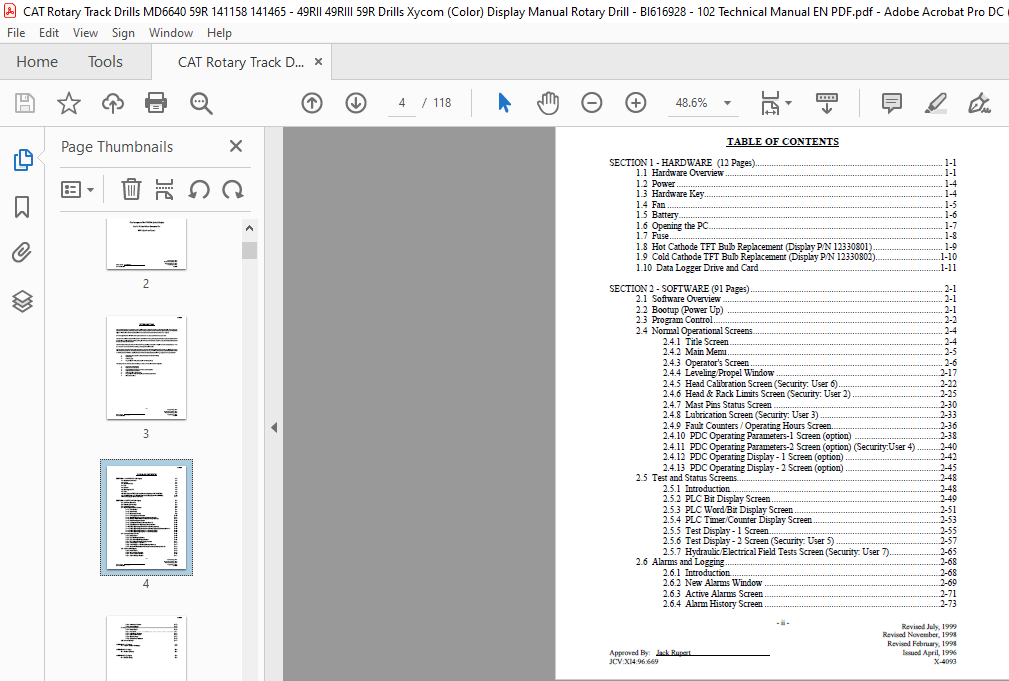Select page 2 thumbnail
Screen dimensions: 1009x681
[x=146, y=243]
